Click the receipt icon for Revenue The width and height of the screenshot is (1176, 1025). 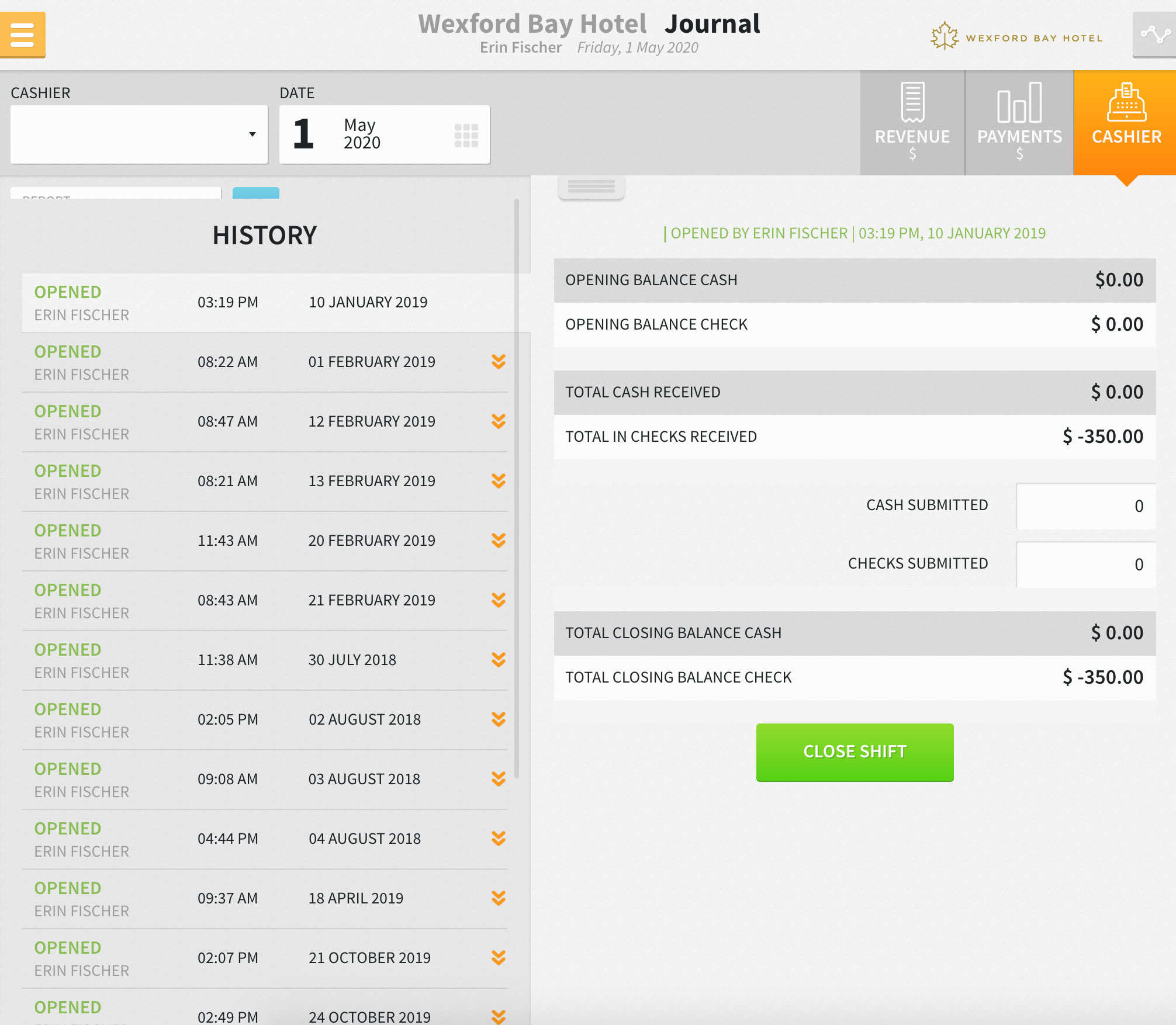[912, 102]
